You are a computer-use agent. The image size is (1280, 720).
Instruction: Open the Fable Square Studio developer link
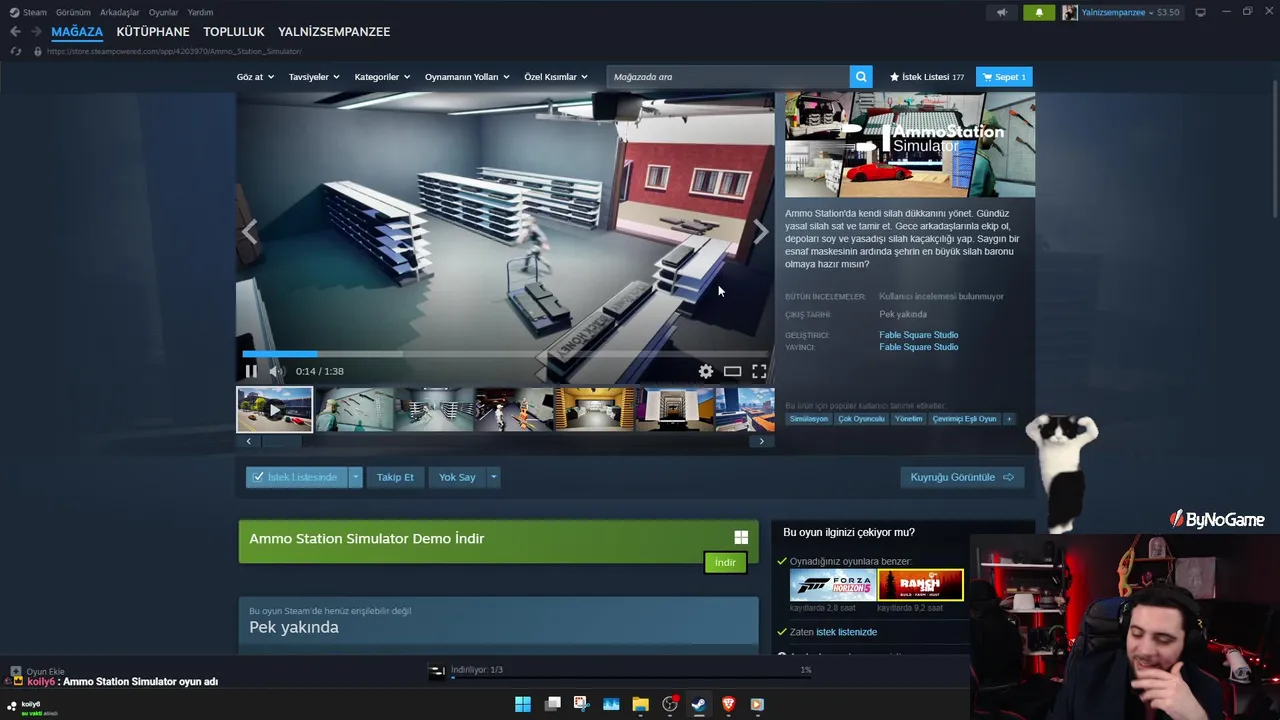point(919,335)
